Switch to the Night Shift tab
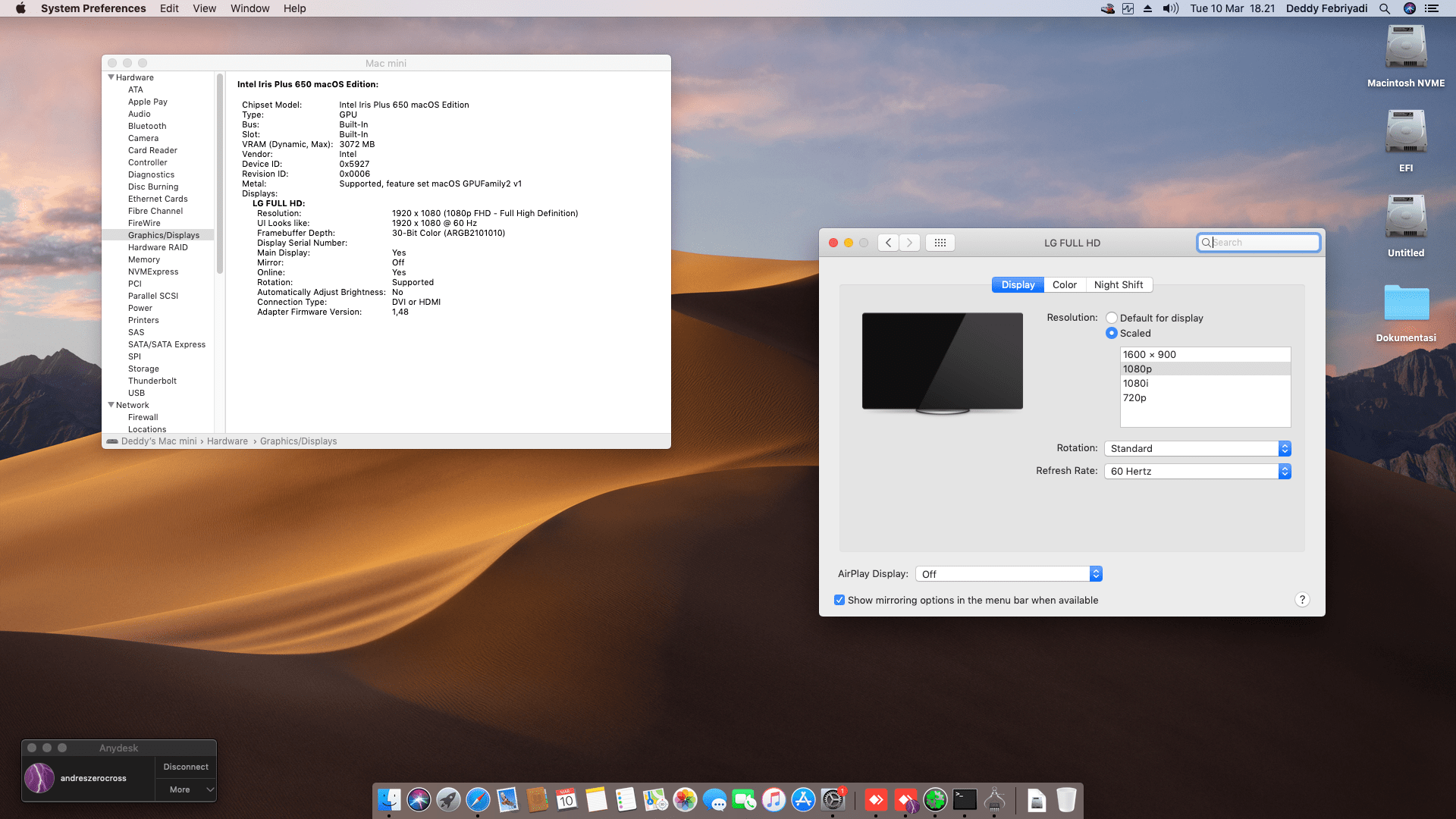Screen dimensions: 1456x819 pos(1119,284)
